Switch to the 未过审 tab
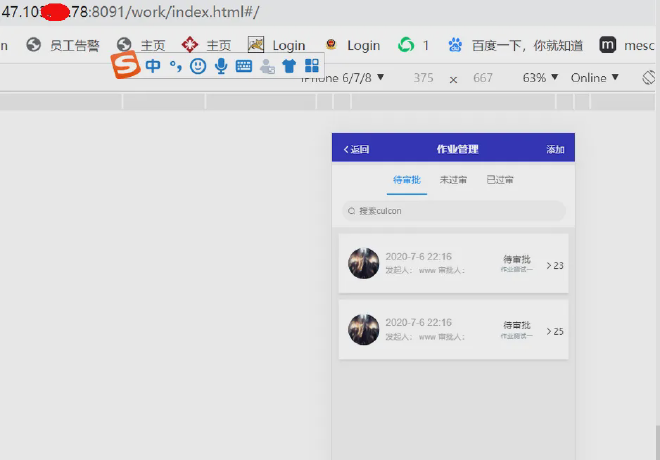Screen dimensions: 660x460 (453, 180)
